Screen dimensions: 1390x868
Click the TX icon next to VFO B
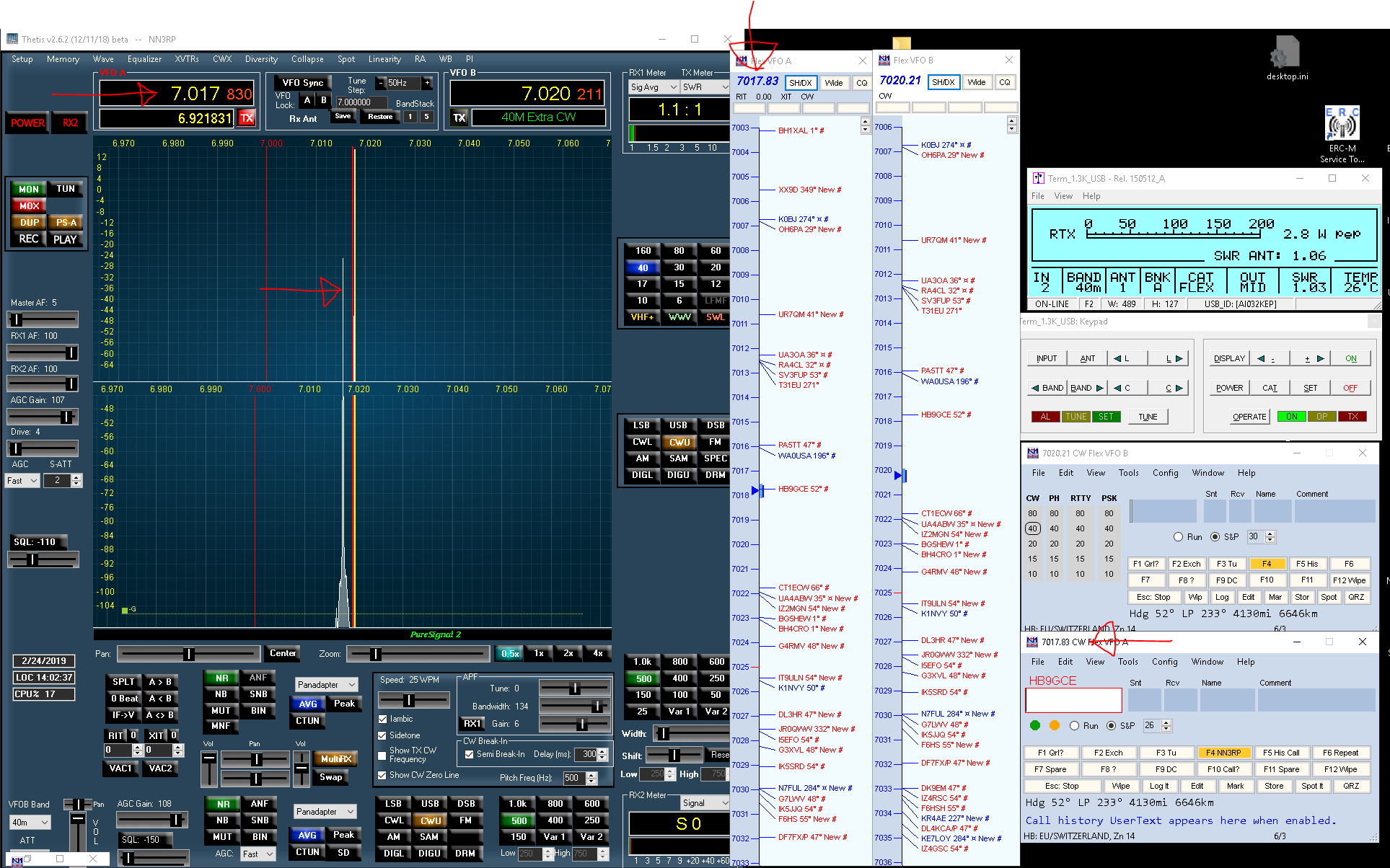click(459, 118)
